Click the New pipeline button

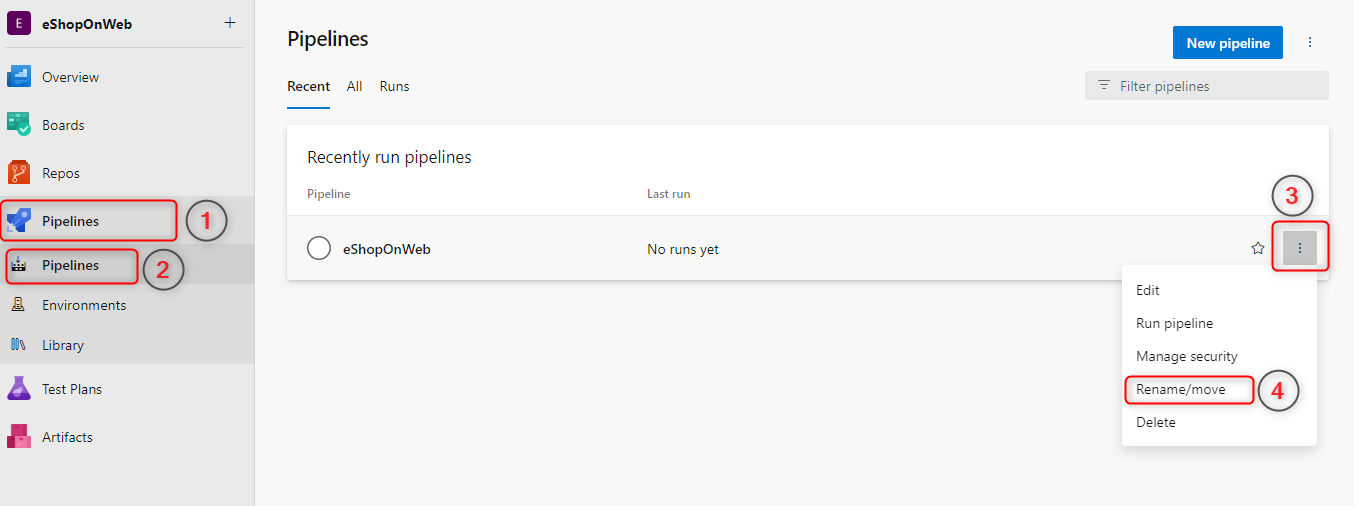coord(1228,43)
